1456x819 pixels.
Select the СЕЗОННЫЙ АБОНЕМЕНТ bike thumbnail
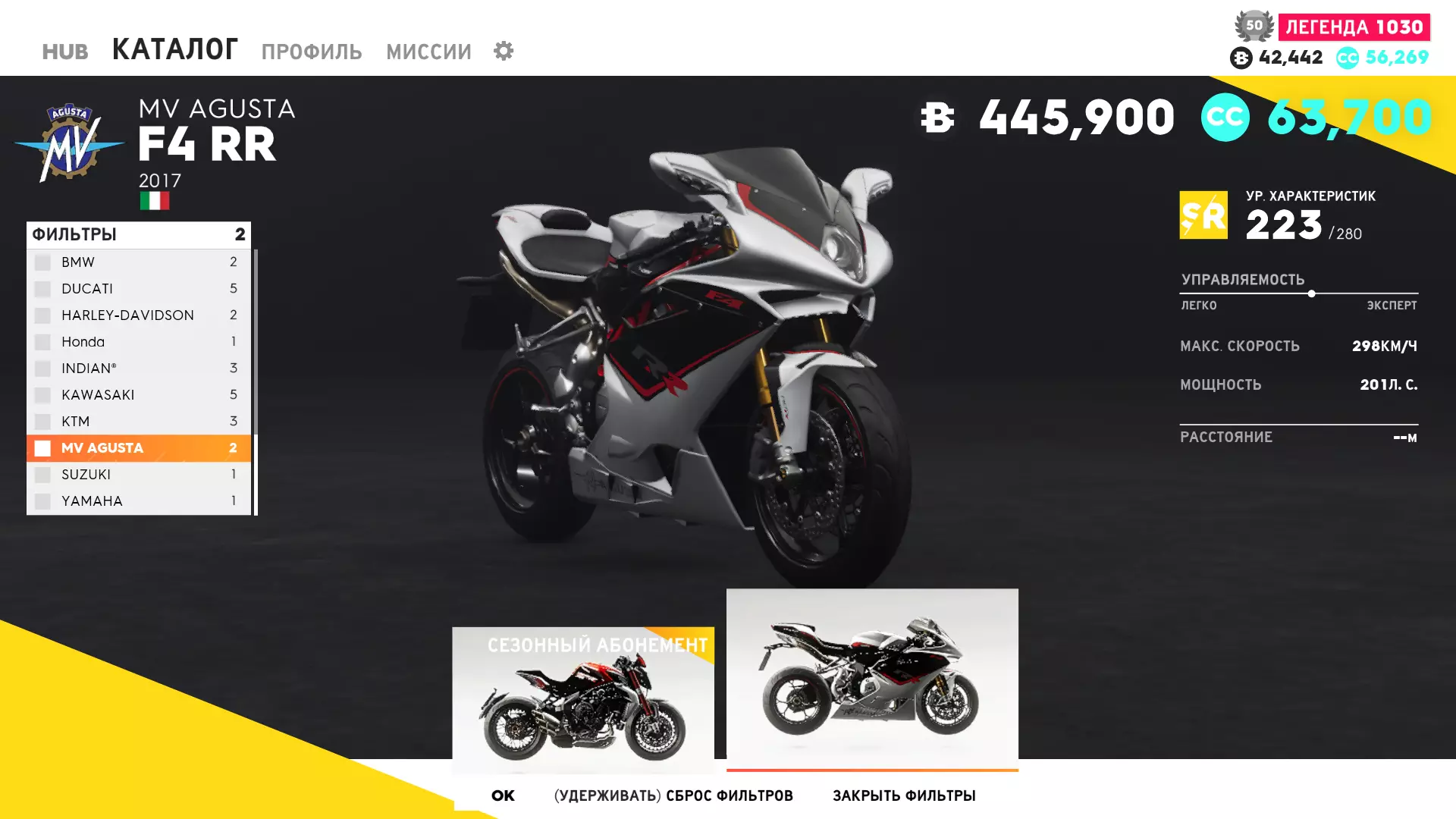coord(583,700)
